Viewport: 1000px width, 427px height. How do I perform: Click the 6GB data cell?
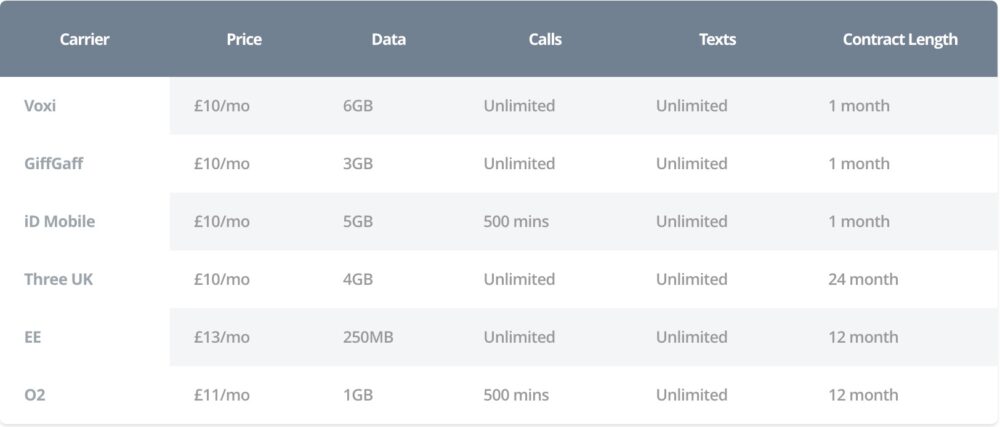point(358,106)
